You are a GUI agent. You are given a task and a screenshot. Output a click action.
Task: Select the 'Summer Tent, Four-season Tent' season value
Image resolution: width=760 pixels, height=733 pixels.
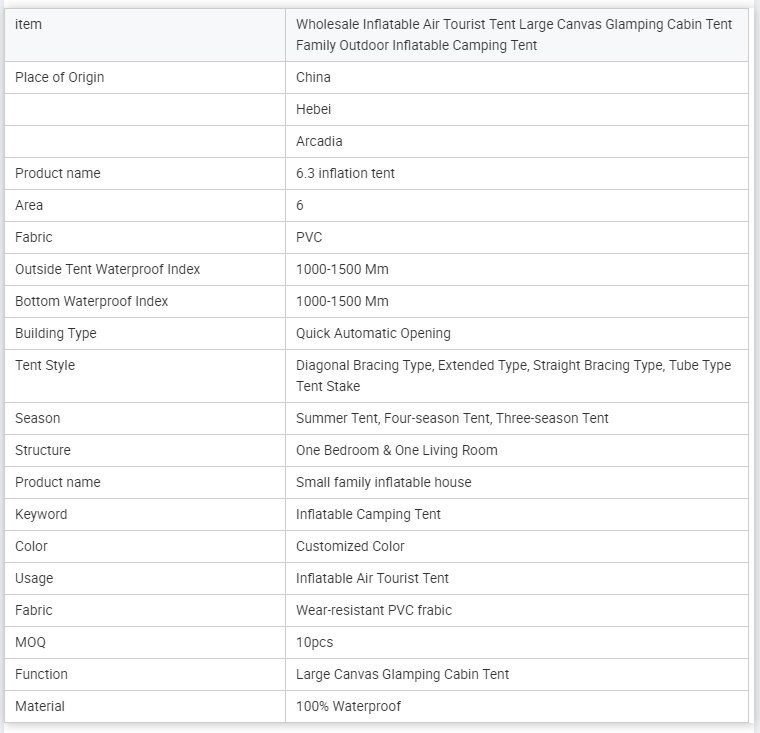coord(452,418)
